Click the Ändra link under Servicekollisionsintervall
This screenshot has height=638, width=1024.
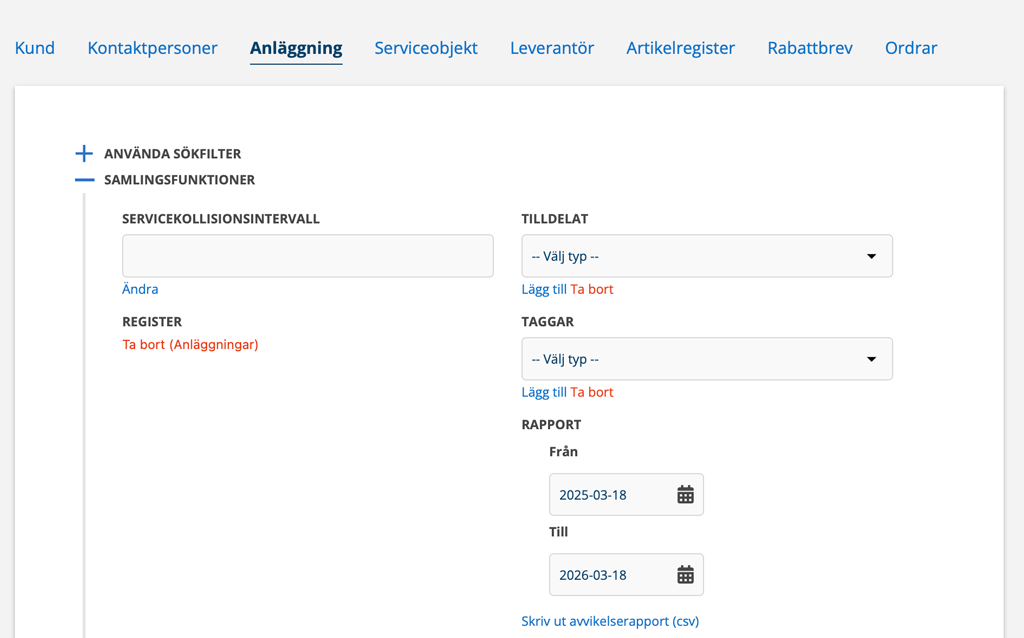[140, 289]
